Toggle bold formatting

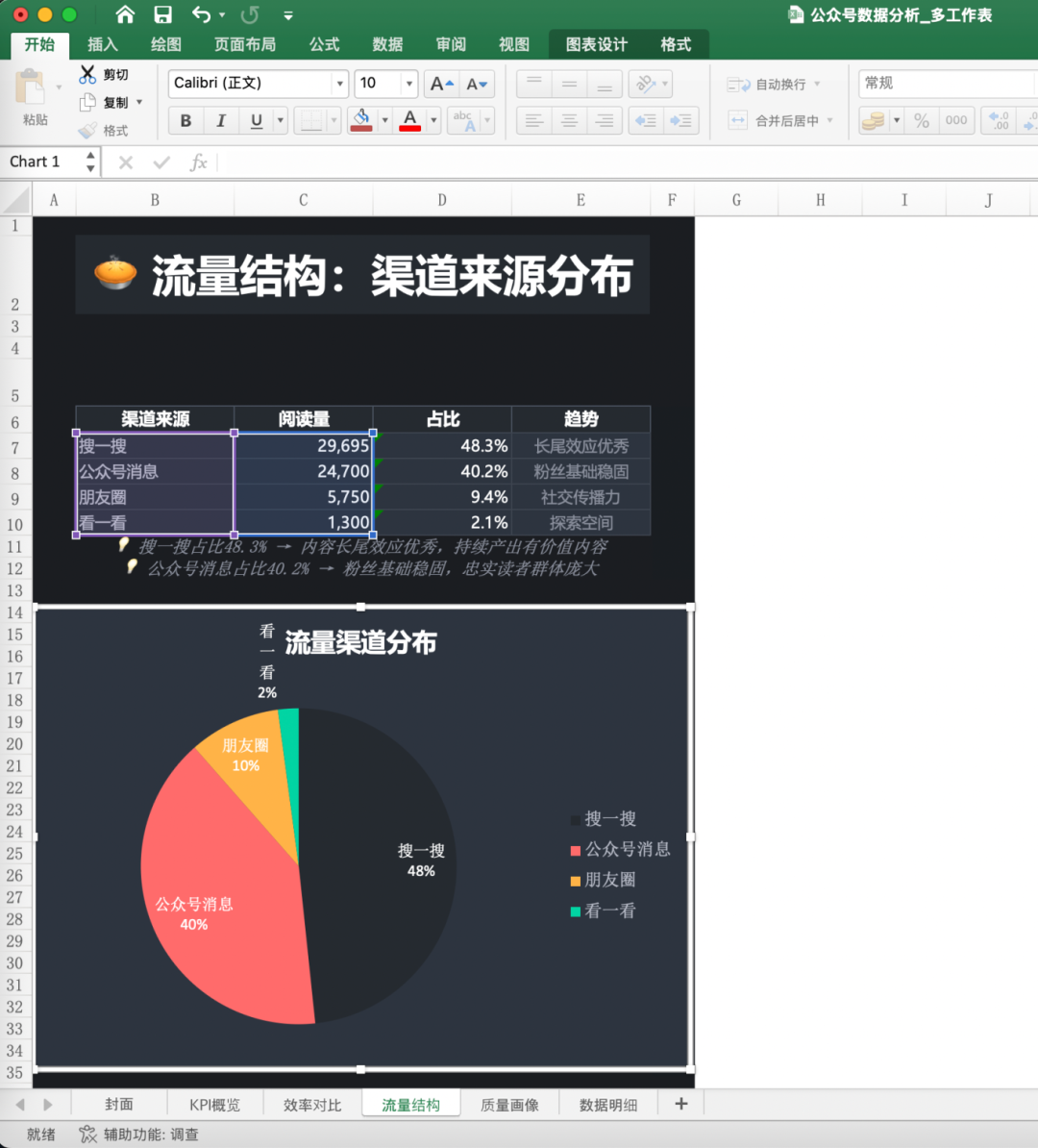pyautogui.click(x=185, y=121)
